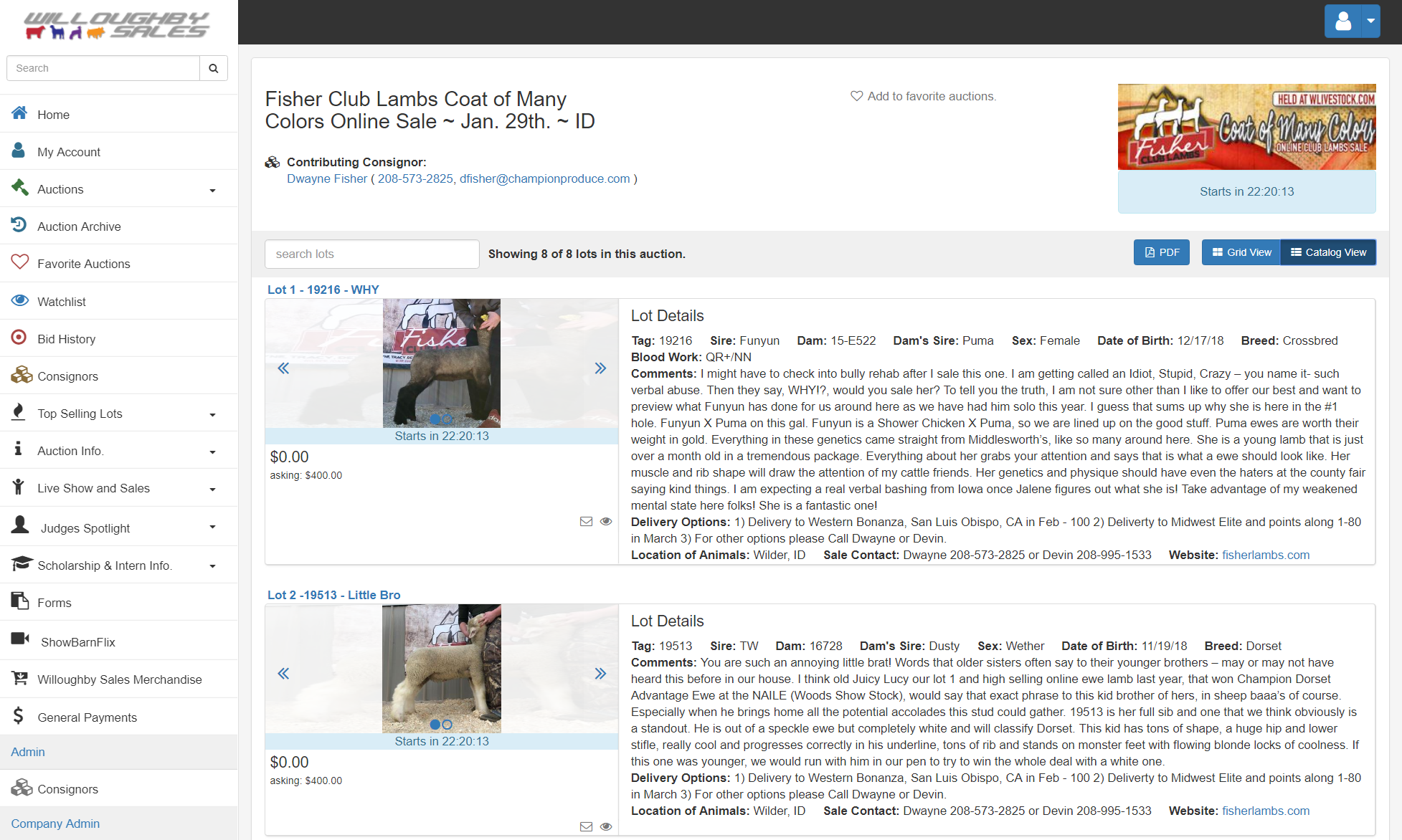Image resolution: width=1402 pixels, height=840 pixels.
Task: Open the Forms menu item
Action: (119, 603)
